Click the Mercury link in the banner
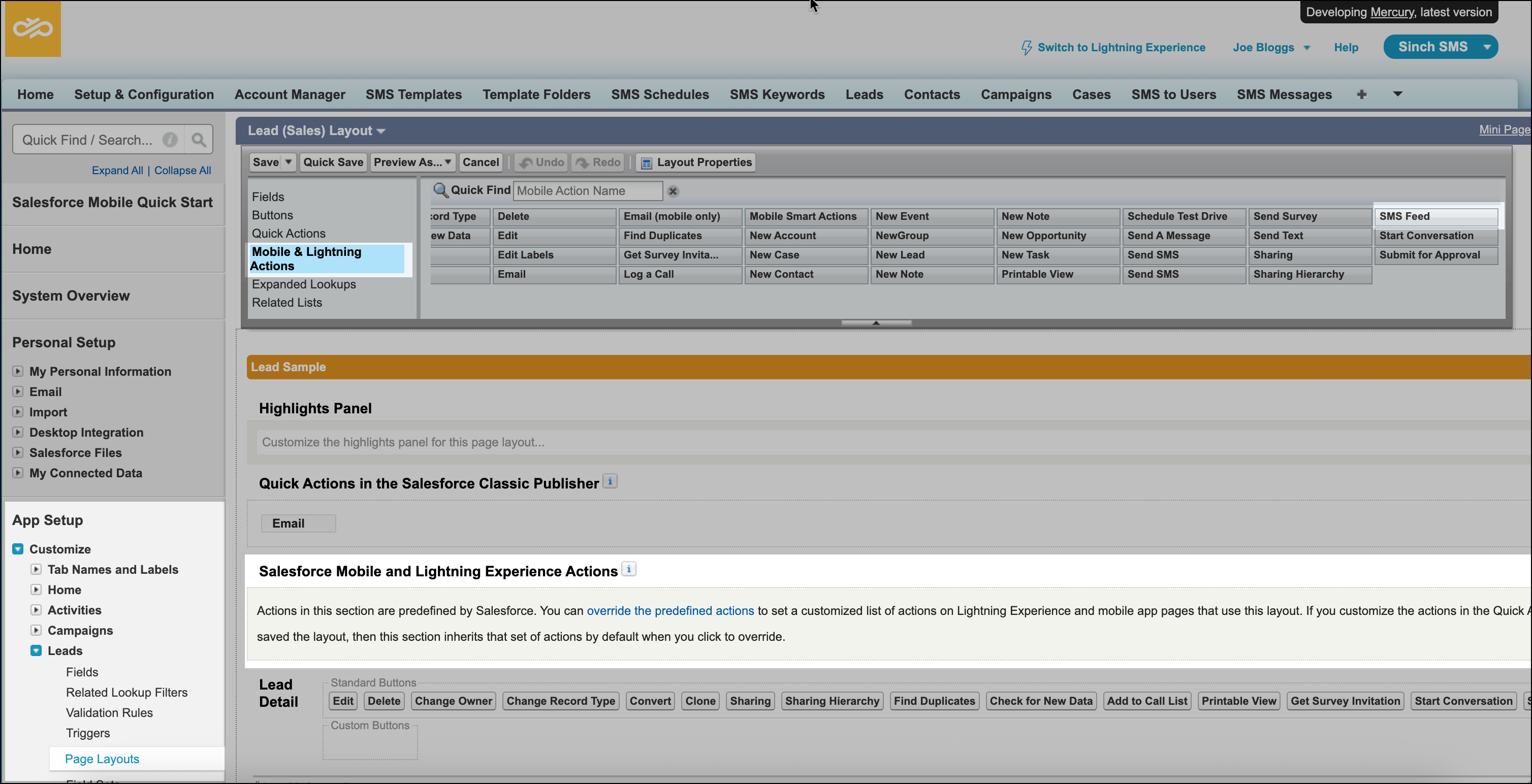The image size is (1532, 784). (1392, 13)
